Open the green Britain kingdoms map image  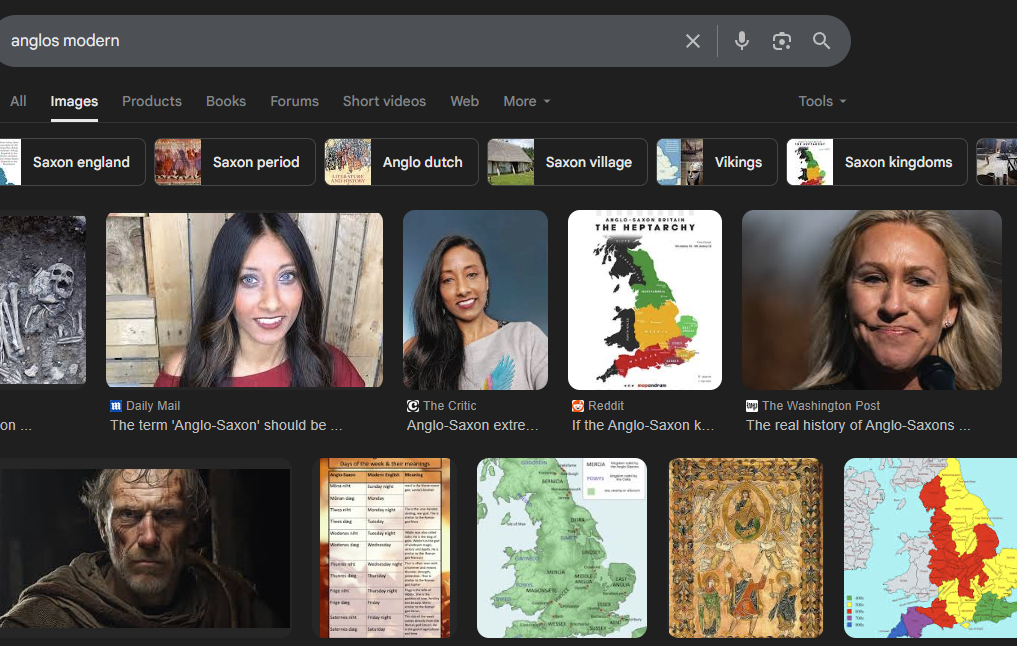point(562,548)
